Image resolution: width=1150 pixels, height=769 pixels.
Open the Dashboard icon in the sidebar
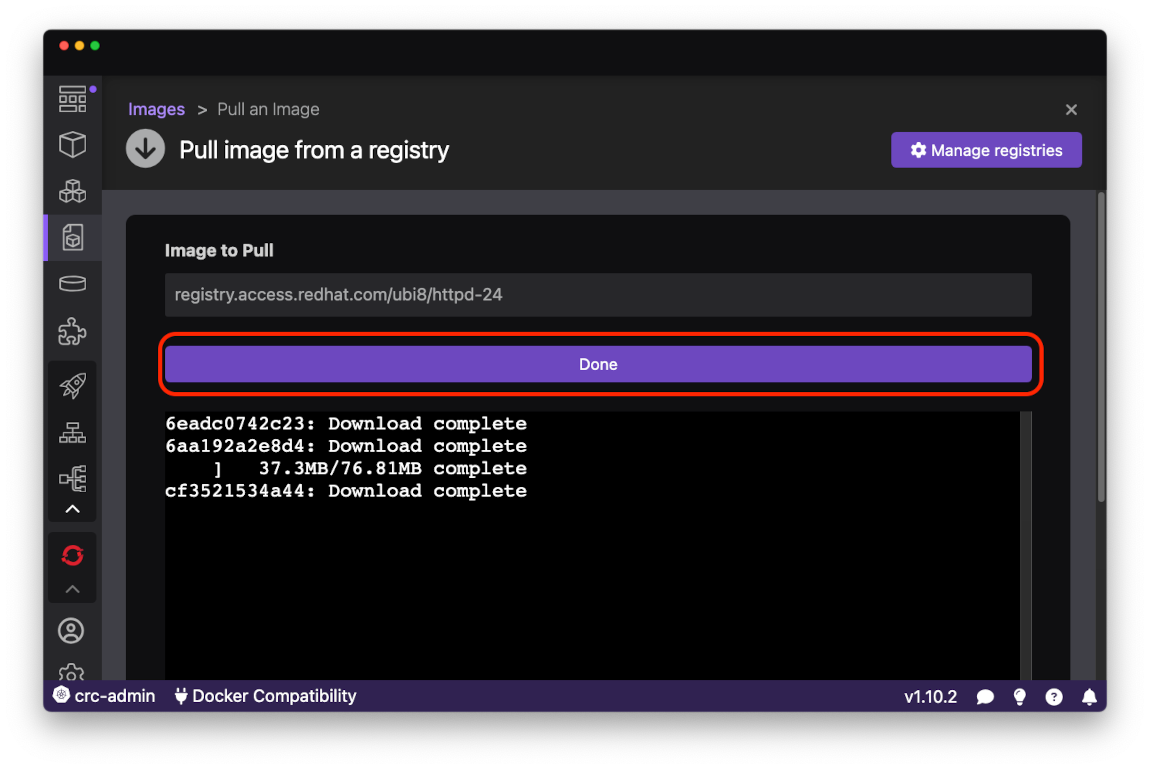(73, 99)
